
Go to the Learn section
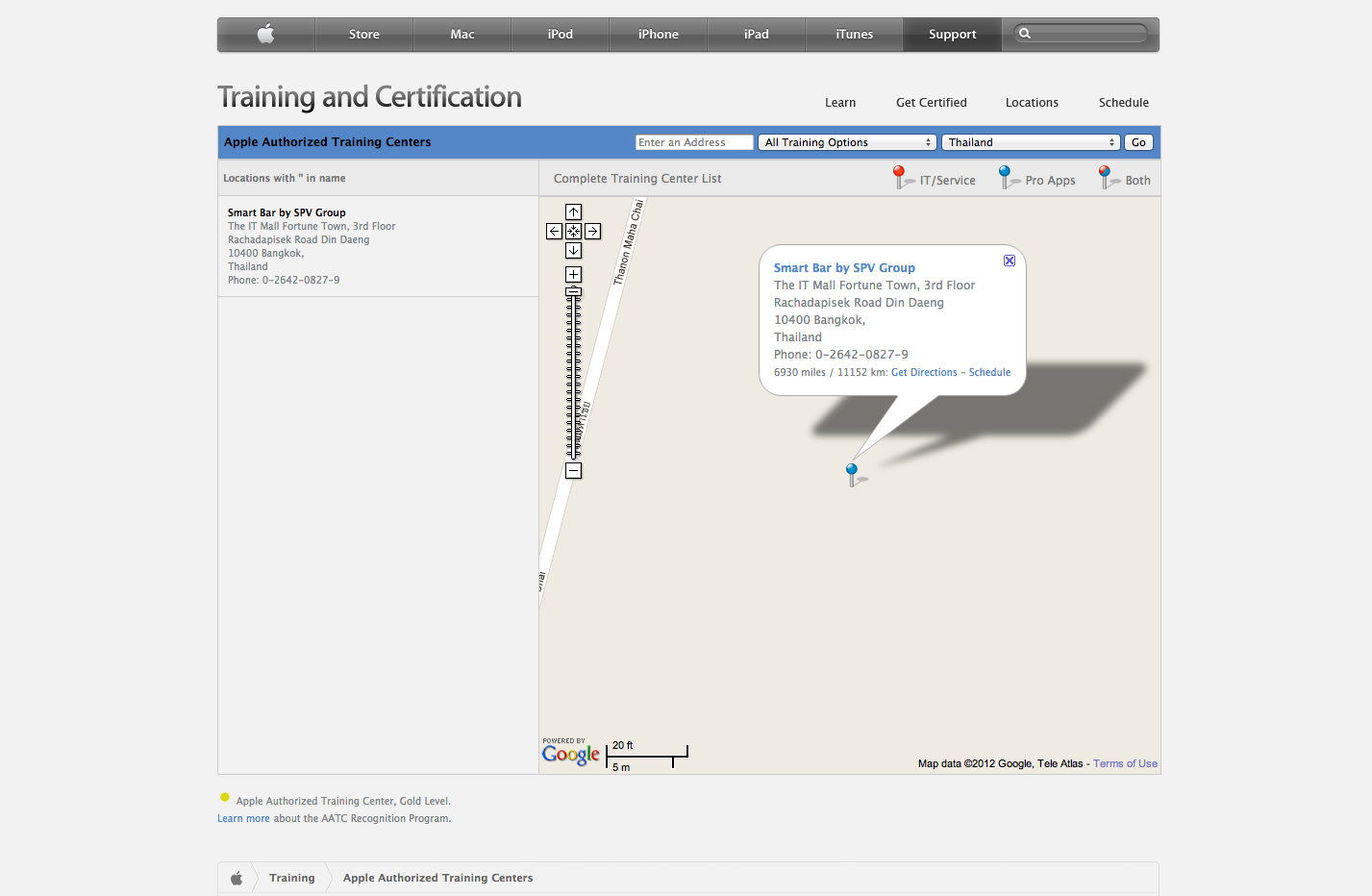pyautogui.click(x=840, y=103)
